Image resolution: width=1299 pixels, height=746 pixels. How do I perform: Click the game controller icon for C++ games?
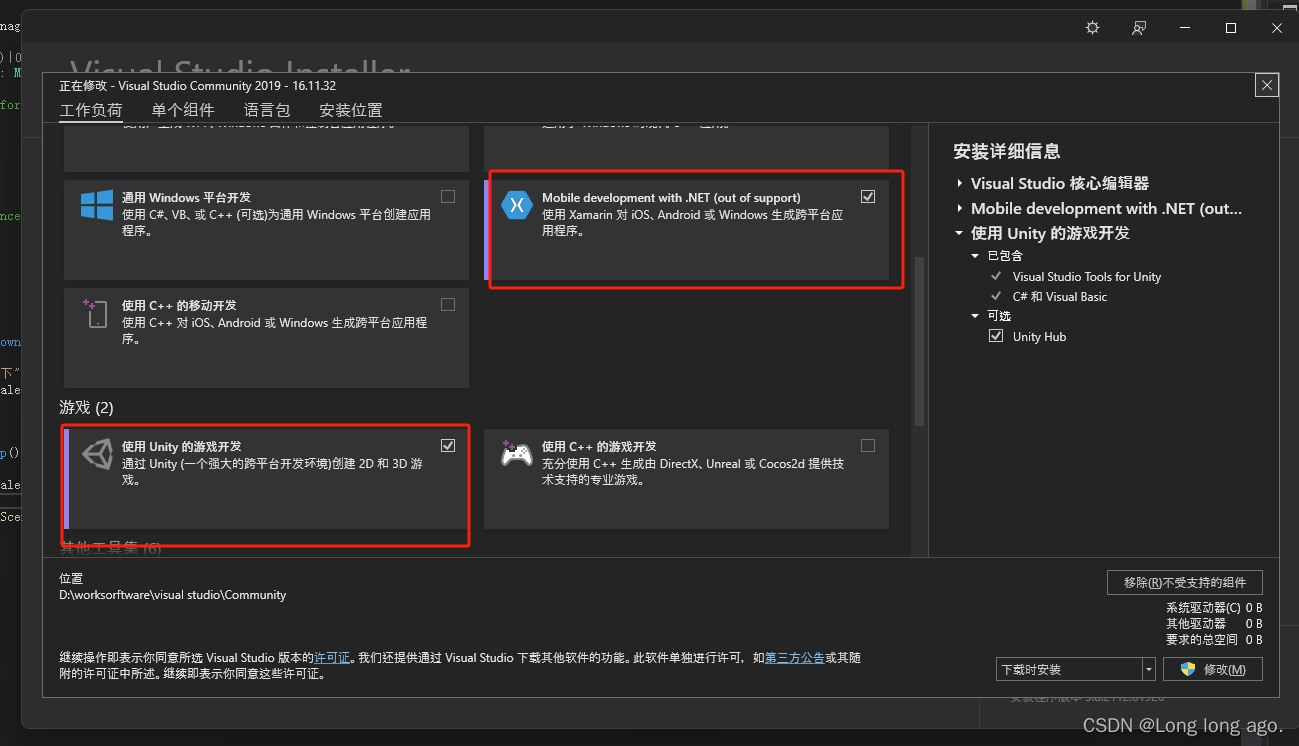point(516,454)
